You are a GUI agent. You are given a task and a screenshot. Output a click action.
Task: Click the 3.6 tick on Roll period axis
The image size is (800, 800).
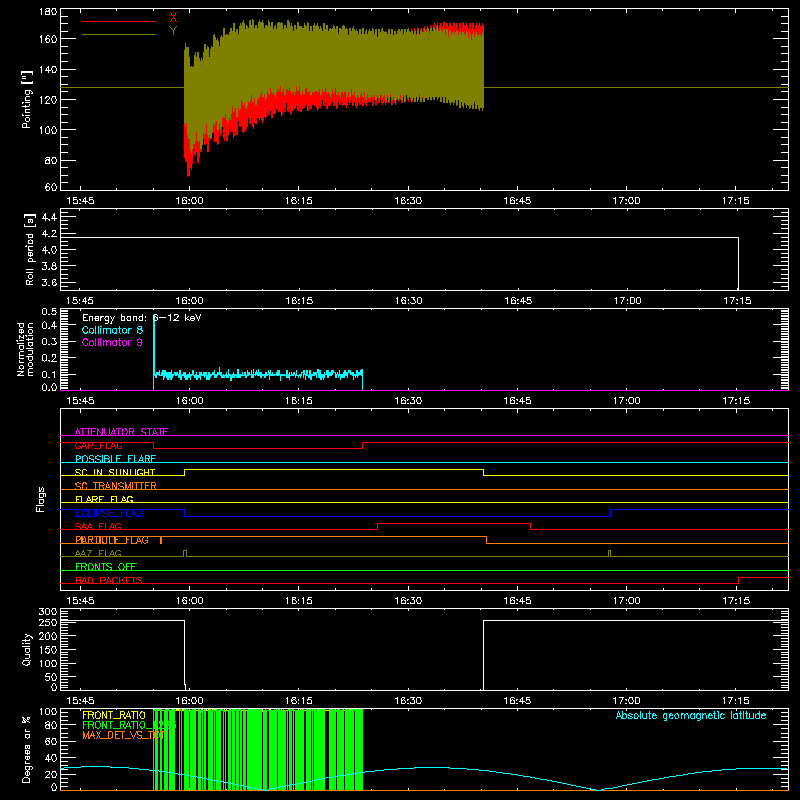(x=49, y=282)
